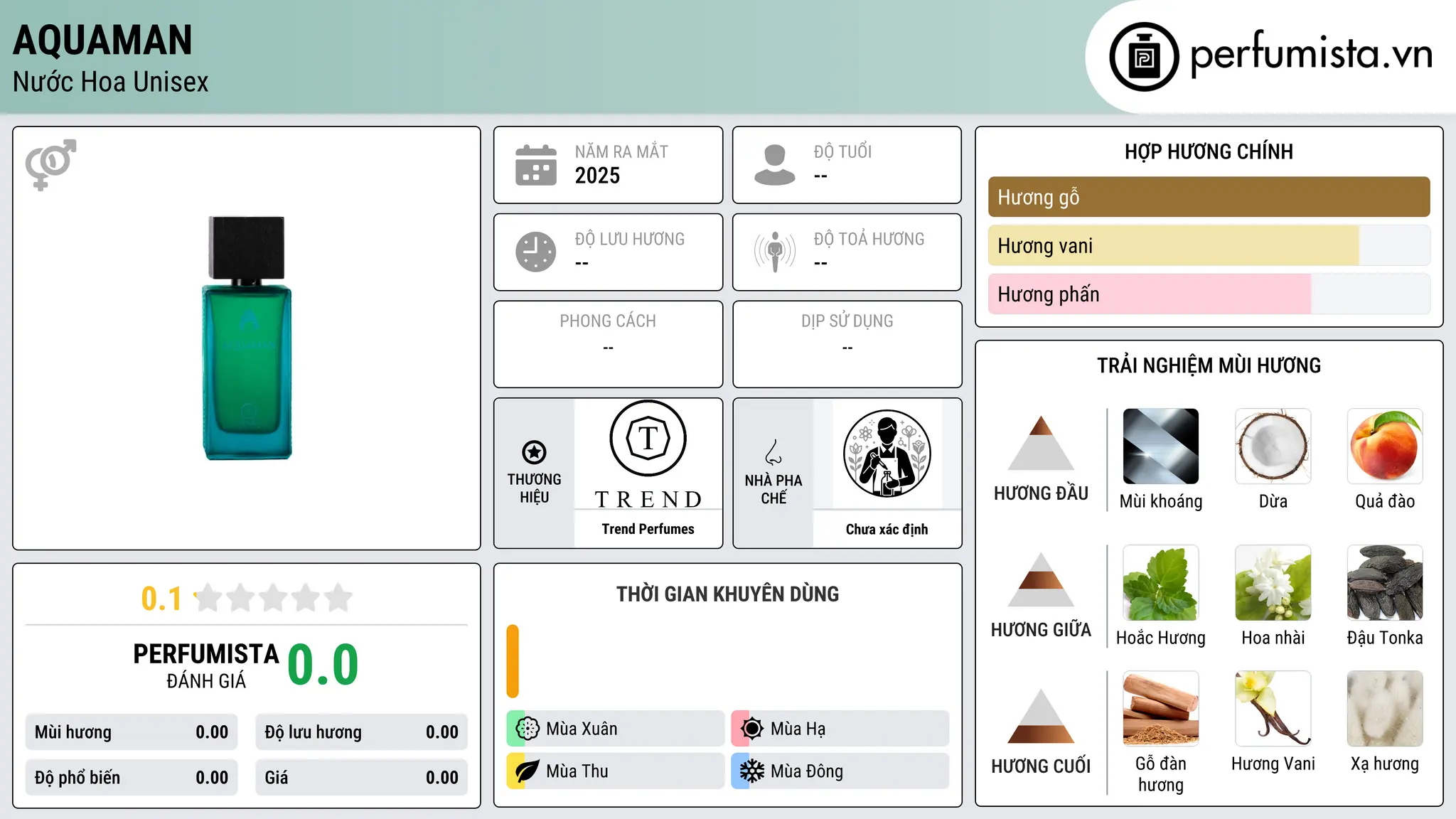Click the clock icon for ĐỘ LƯU HƯƠNG
Image resolution: width=1456 pixels, height=819 pixels.
coord(536,252)
